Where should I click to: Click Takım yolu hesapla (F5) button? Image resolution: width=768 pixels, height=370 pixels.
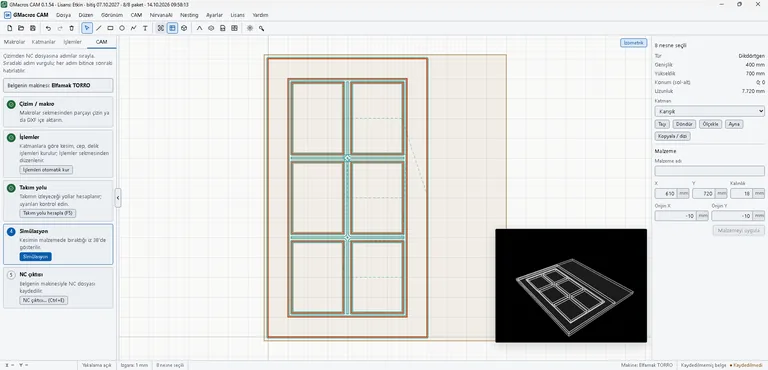[x=48, y=213]
